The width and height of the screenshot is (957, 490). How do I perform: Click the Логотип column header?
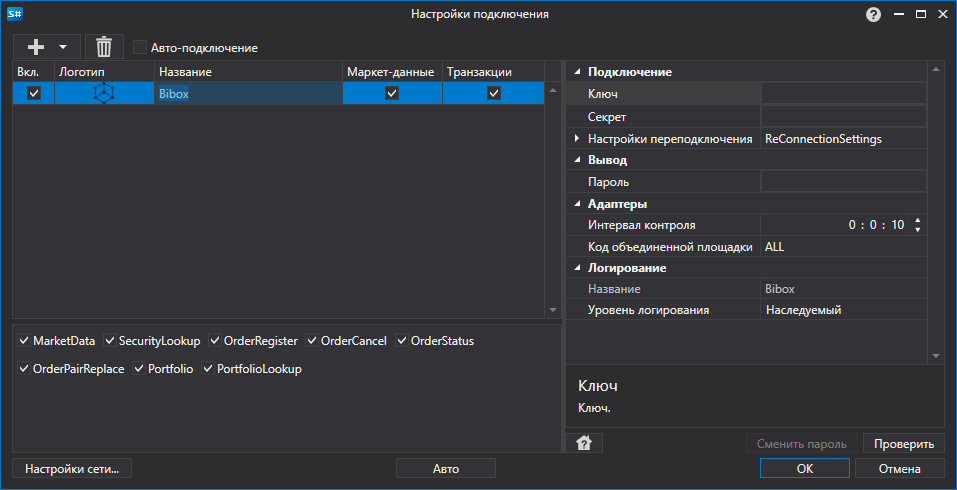tap(104, 72)
